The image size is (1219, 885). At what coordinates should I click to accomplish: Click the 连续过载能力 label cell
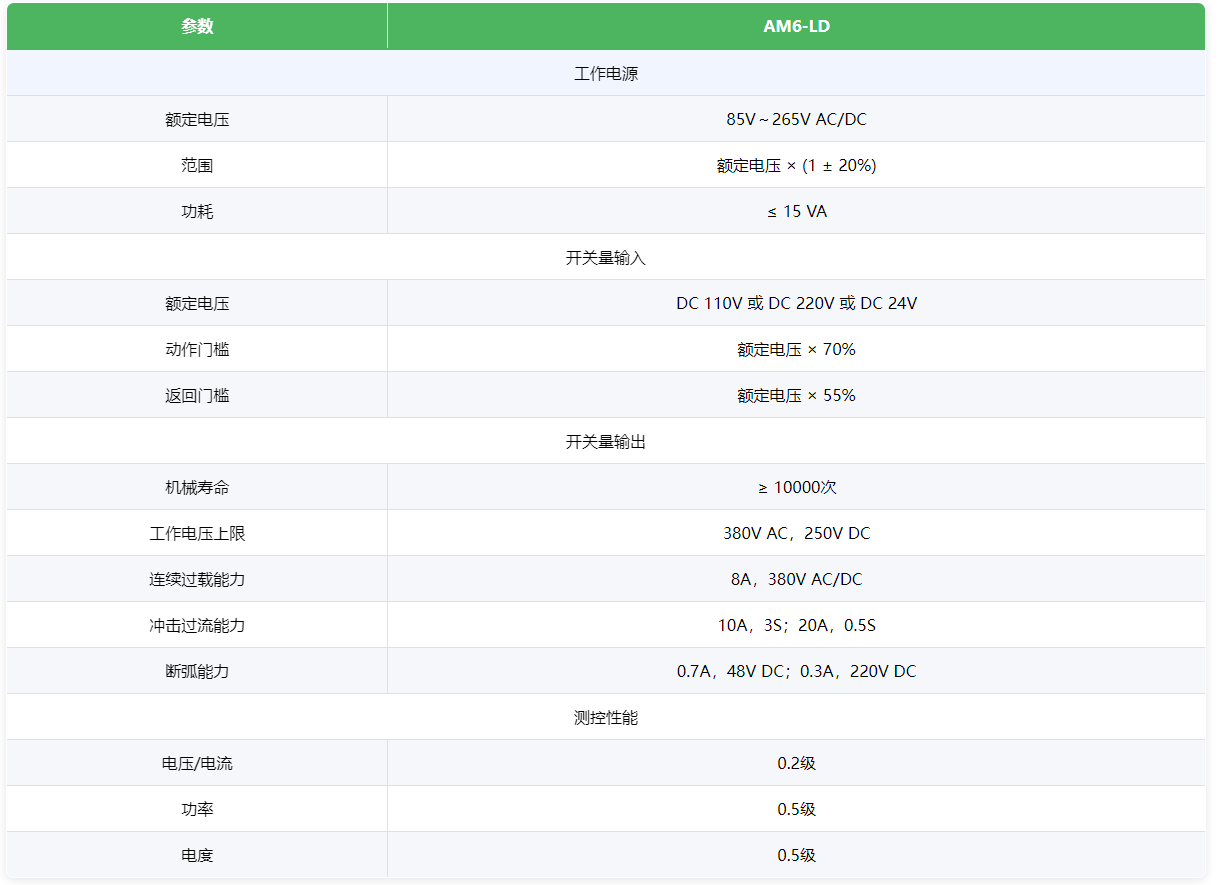pyautogui.click(x=197, y=580)
